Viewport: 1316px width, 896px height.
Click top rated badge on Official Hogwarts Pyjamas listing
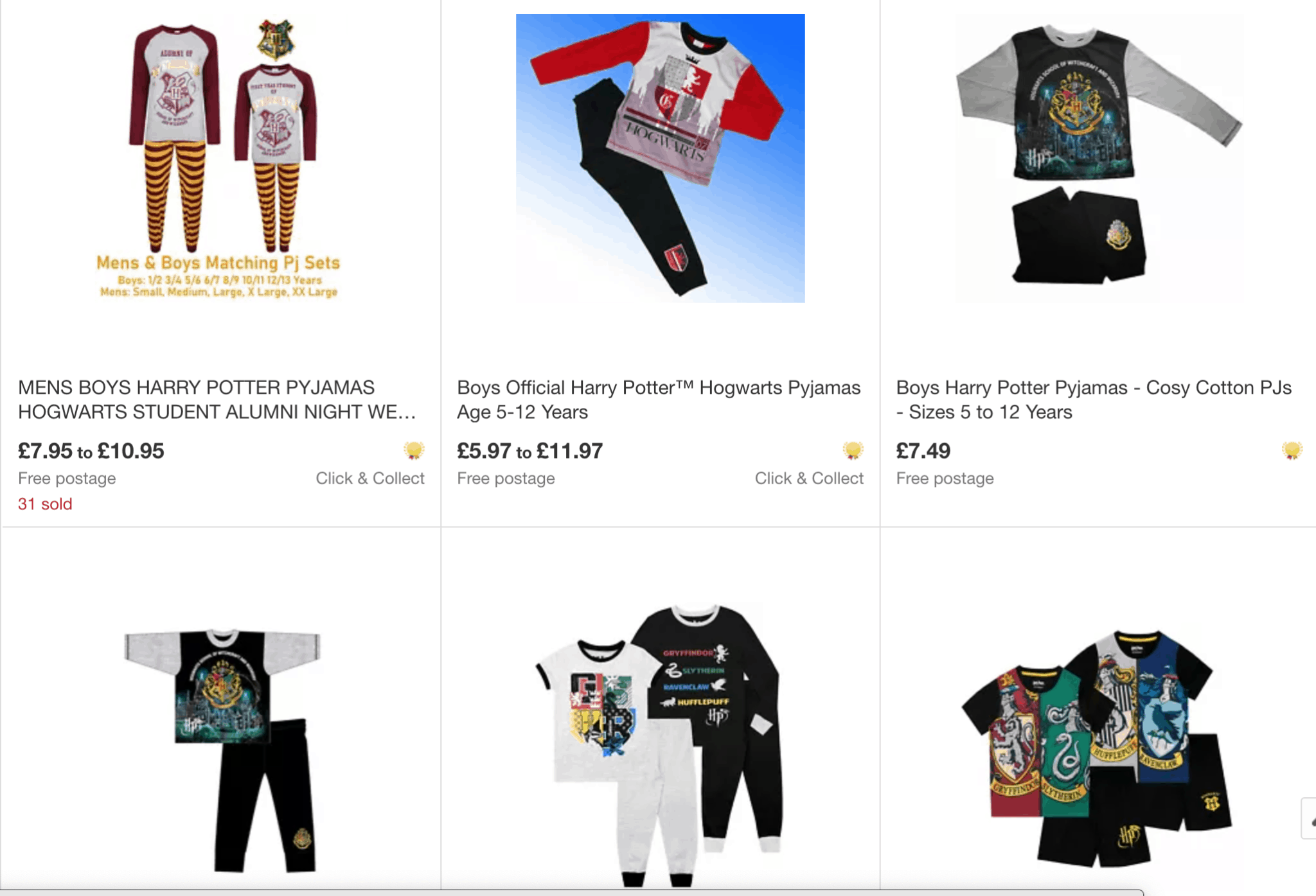[853, 450]
